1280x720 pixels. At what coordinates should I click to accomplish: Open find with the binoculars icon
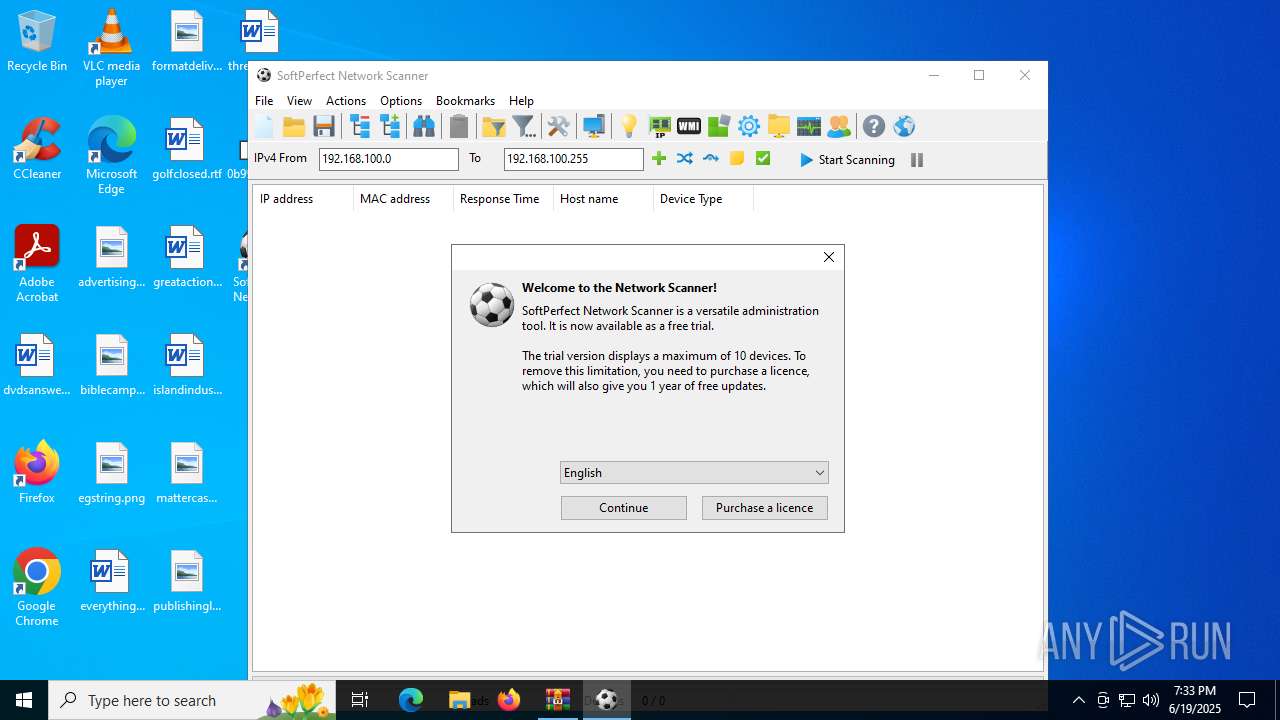(424, 126)
